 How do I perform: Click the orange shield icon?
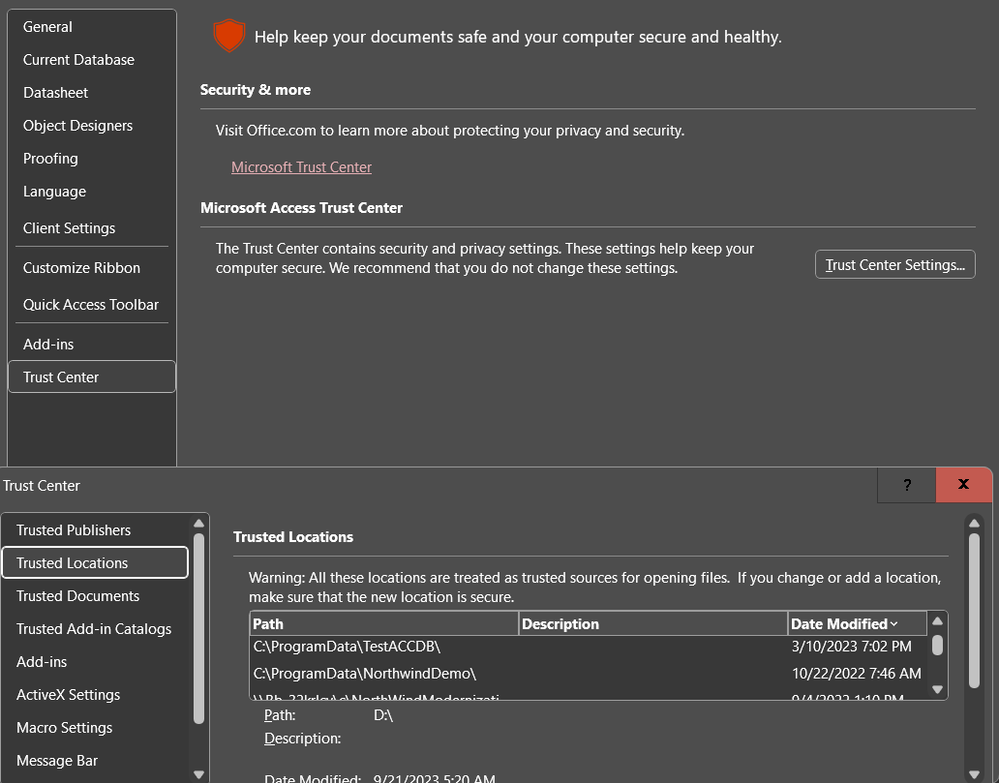click(x=229, y=35)
